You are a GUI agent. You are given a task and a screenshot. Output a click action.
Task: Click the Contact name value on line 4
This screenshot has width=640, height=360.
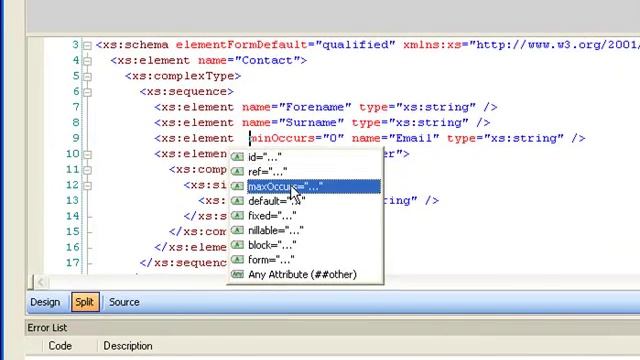click(267, 60)
